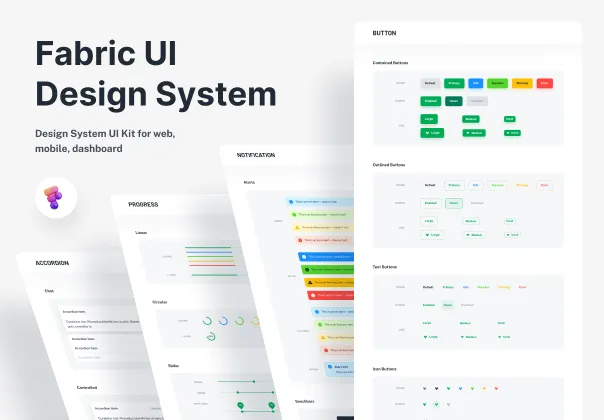Viewport: 604px width, 420px height.
Task: Click the warning triangle in top pale yellow alert
Action: click(x=297, y=227)
